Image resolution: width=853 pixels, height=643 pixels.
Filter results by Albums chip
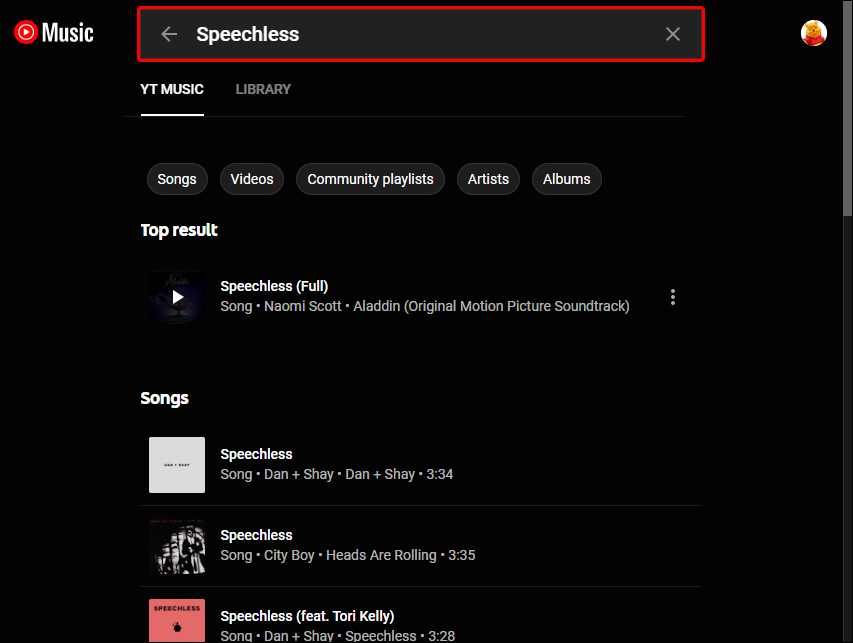tap(566, 179)
